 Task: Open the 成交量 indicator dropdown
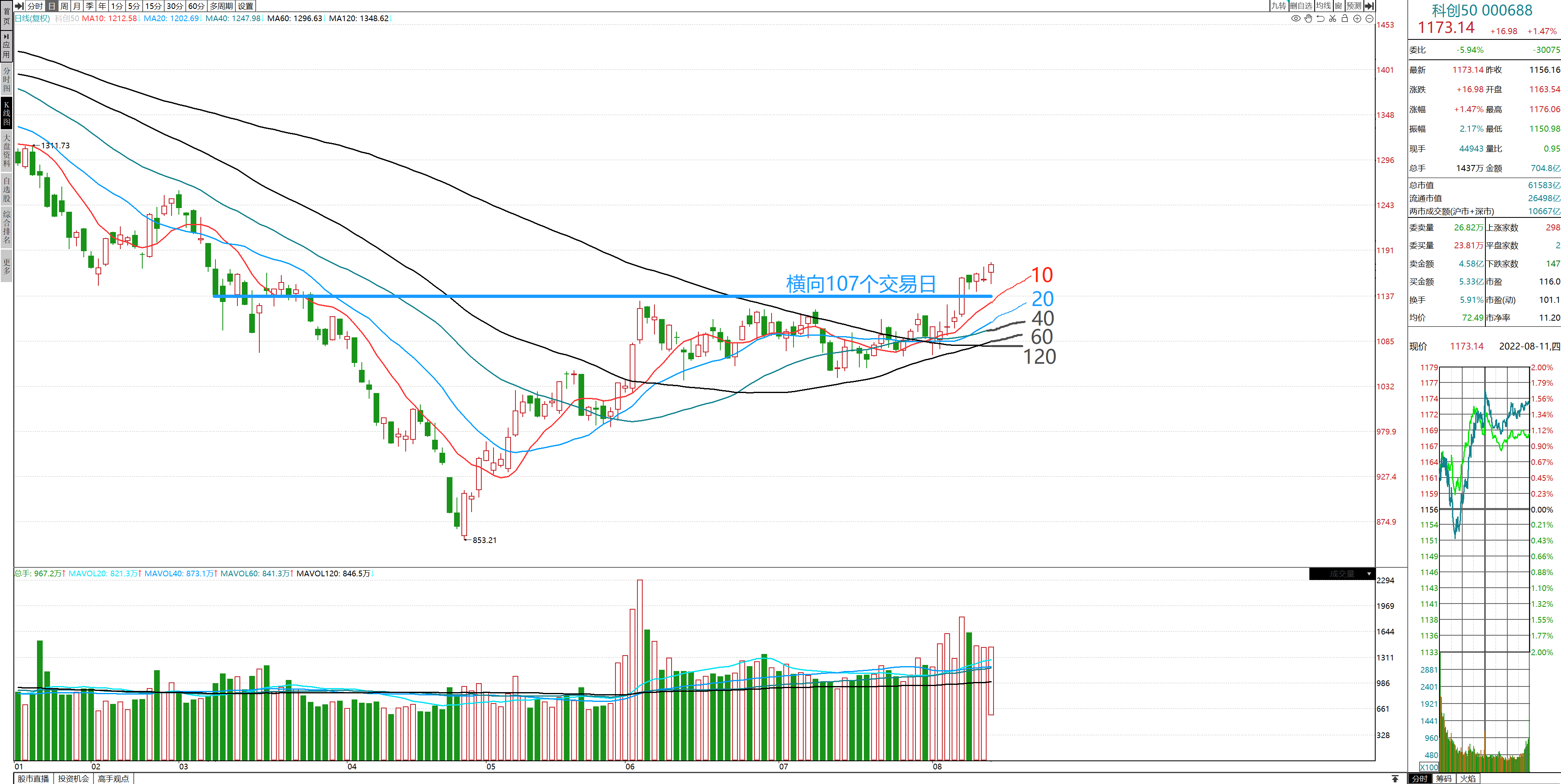pos(1369,574)
